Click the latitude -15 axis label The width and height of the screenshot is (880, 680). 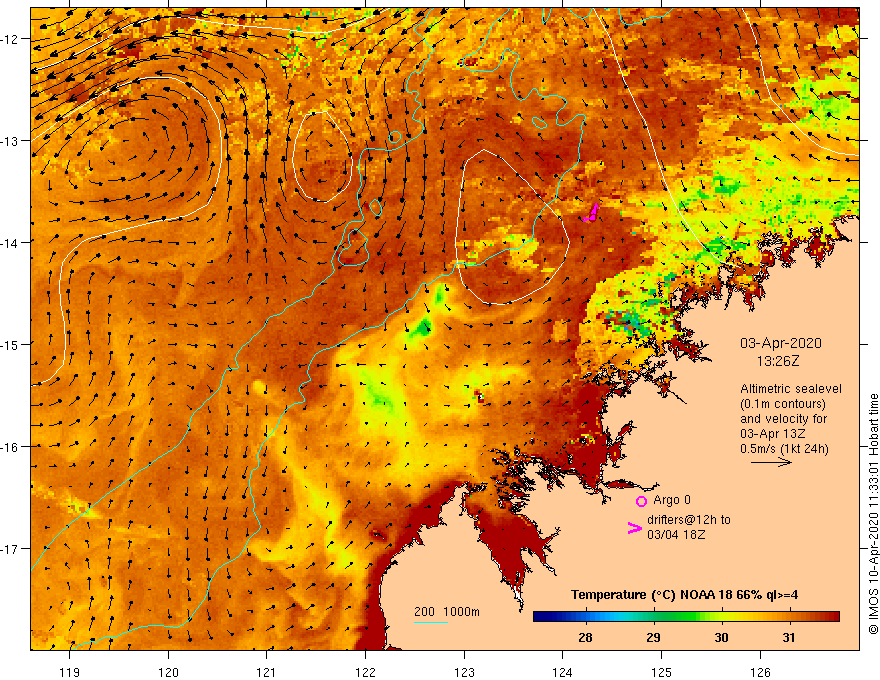point(11,344)
